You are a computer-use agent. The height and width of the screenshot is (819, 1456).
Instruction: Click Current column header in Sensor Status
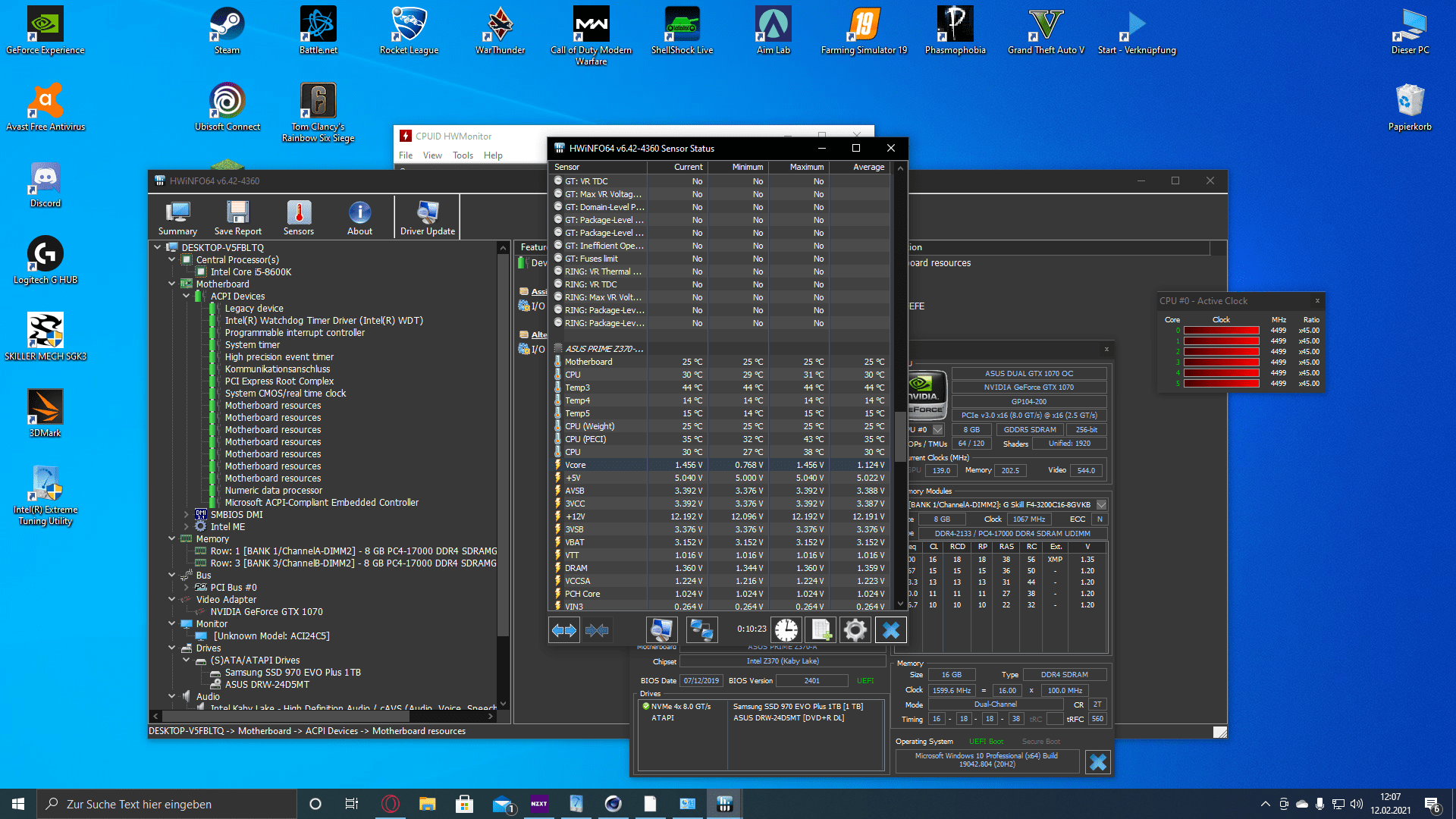[676, 167]
